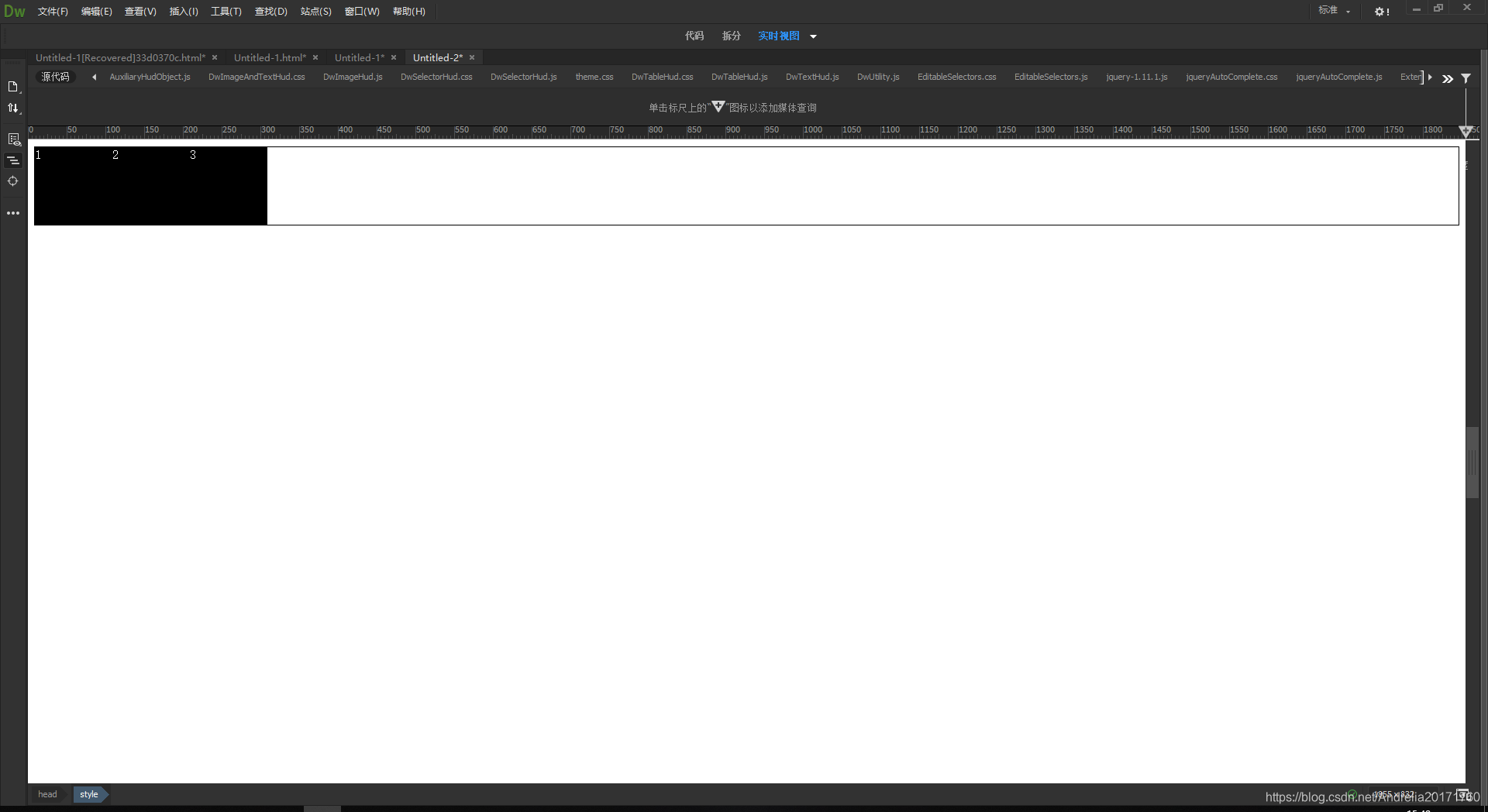Open related file EditableSelectors.js
The height and width of the screenshot is (812, 1488).
click(x=1051, y=77)
